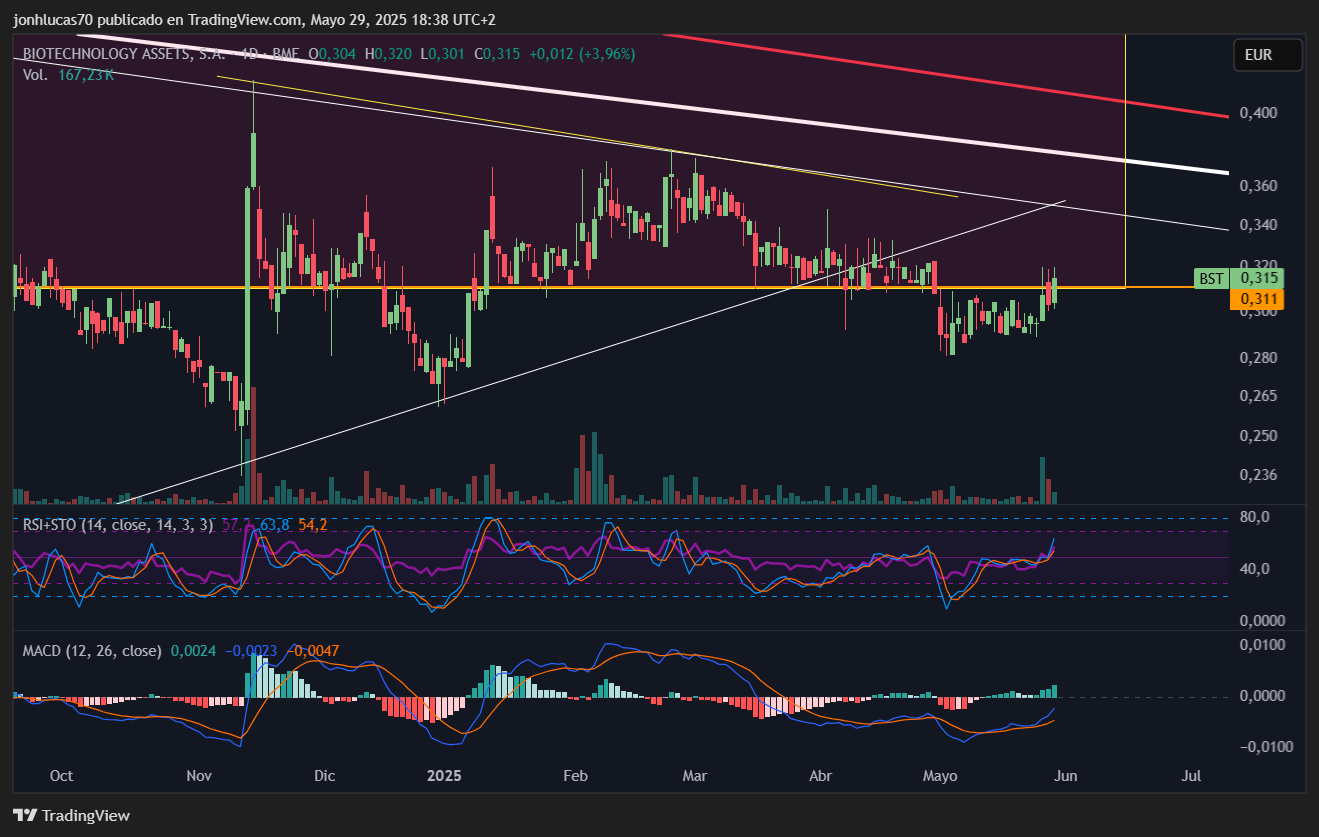
Task: Click the Oct label on time axis
Action: [x=61, y=776]
